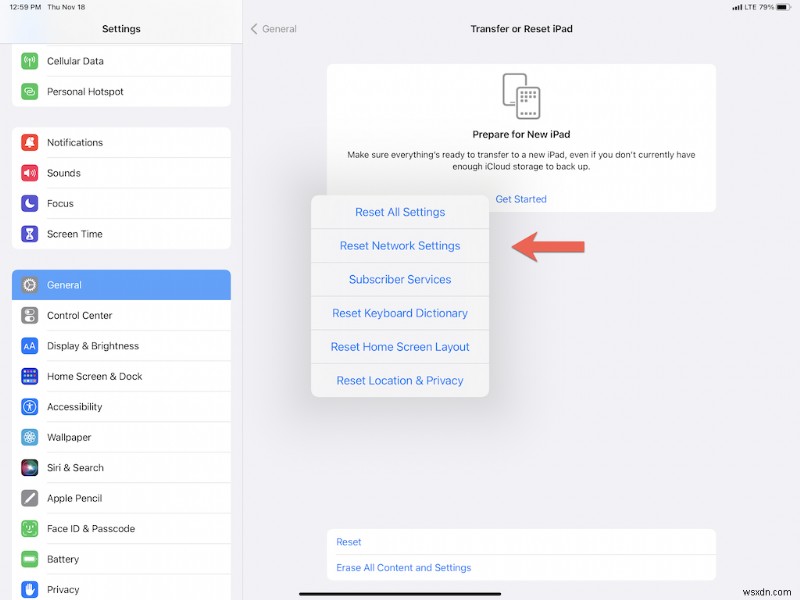Tap the Reset option at the bottom
Image resolution: width=800 pixels, height=600 pixels.
348,541
